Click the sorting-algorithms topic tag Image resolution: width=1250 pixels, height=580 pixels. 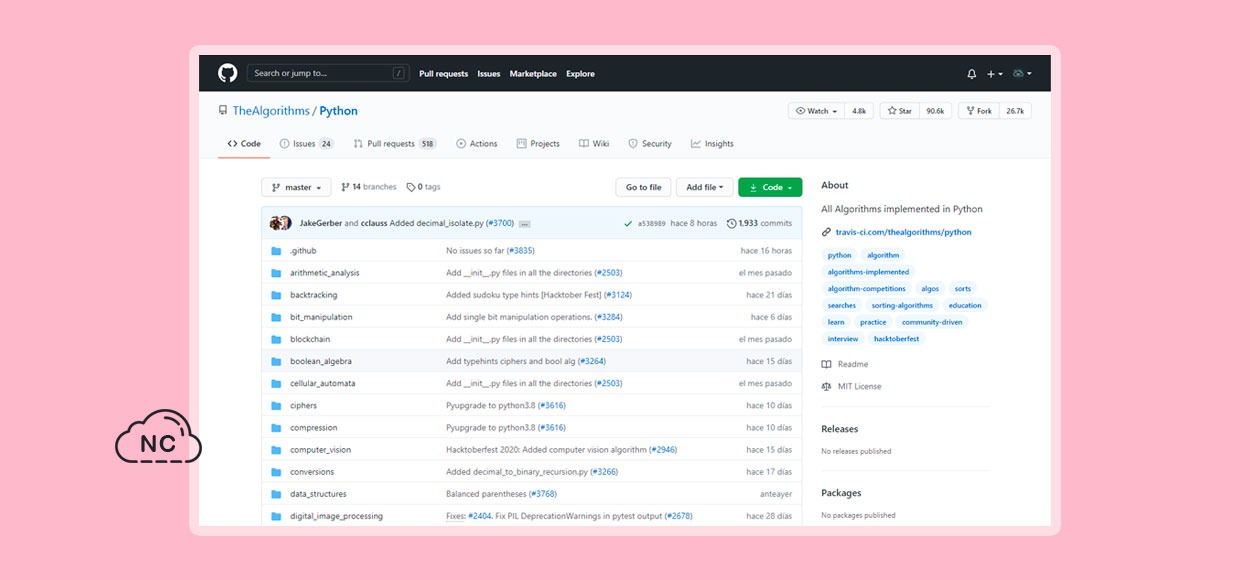click(902, 306)
